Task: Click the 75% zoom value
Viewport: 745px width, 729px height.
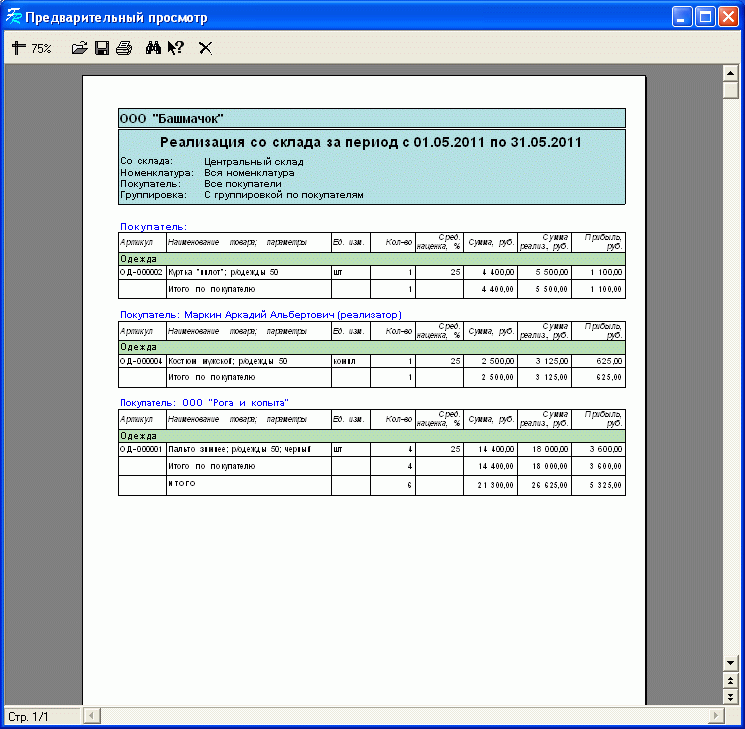Action: tap(41, 48)
